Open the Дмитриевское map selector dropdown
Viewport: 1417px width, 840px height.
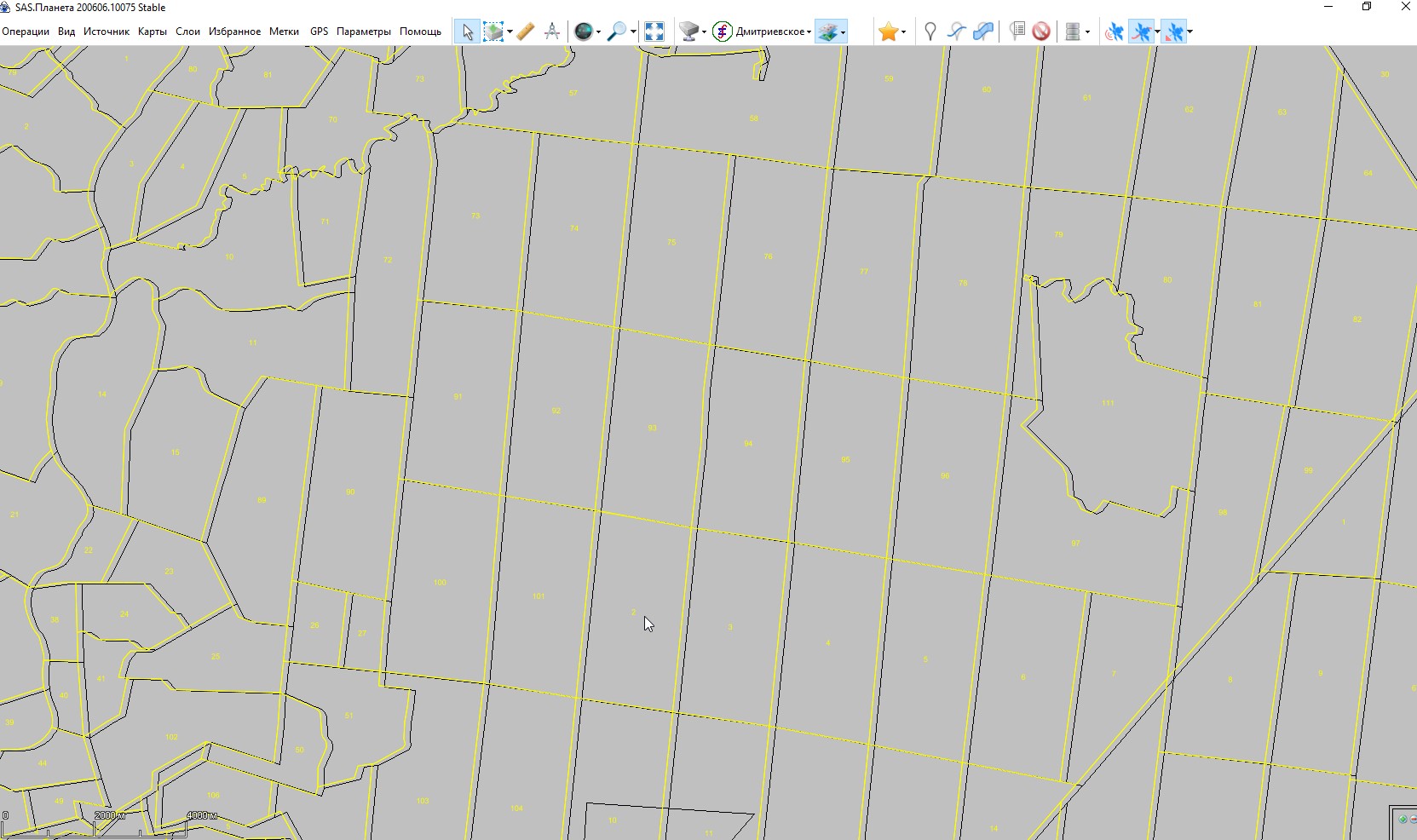pos(771,32)
